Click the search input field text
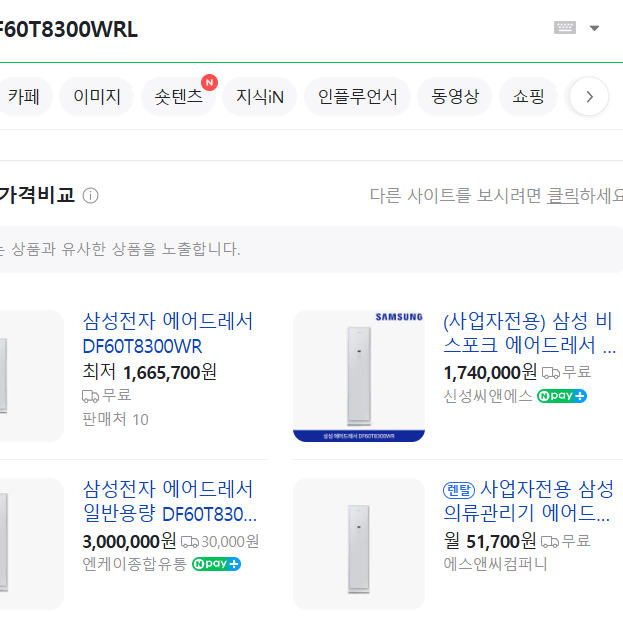Screen dimensions: 623x623 click(x=68, y=29)
